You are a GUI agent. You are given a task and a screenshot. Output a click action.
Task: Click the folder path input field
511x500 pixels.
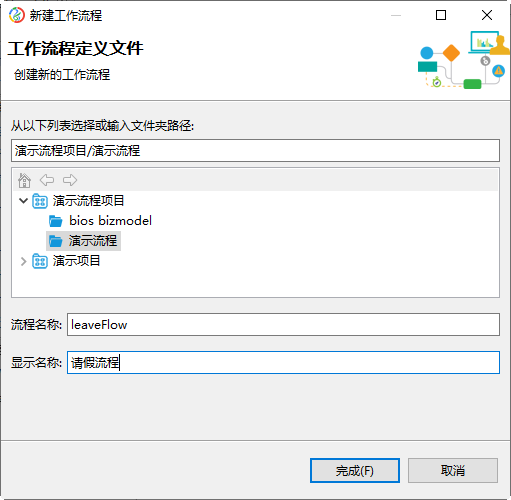click(255, 151)
